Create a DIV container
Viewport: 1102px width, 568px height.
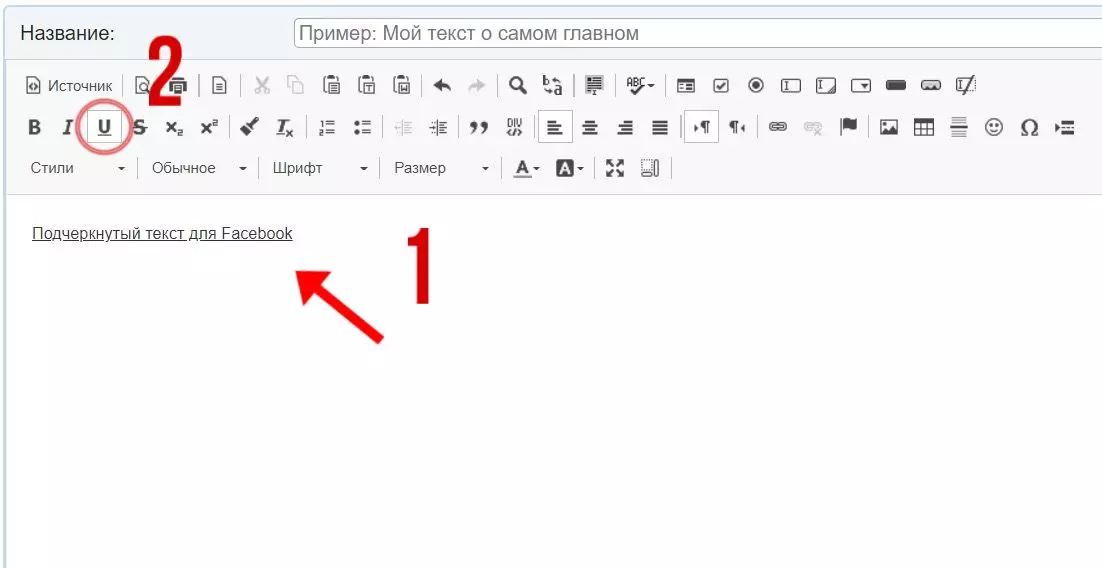tap(514, 127)
